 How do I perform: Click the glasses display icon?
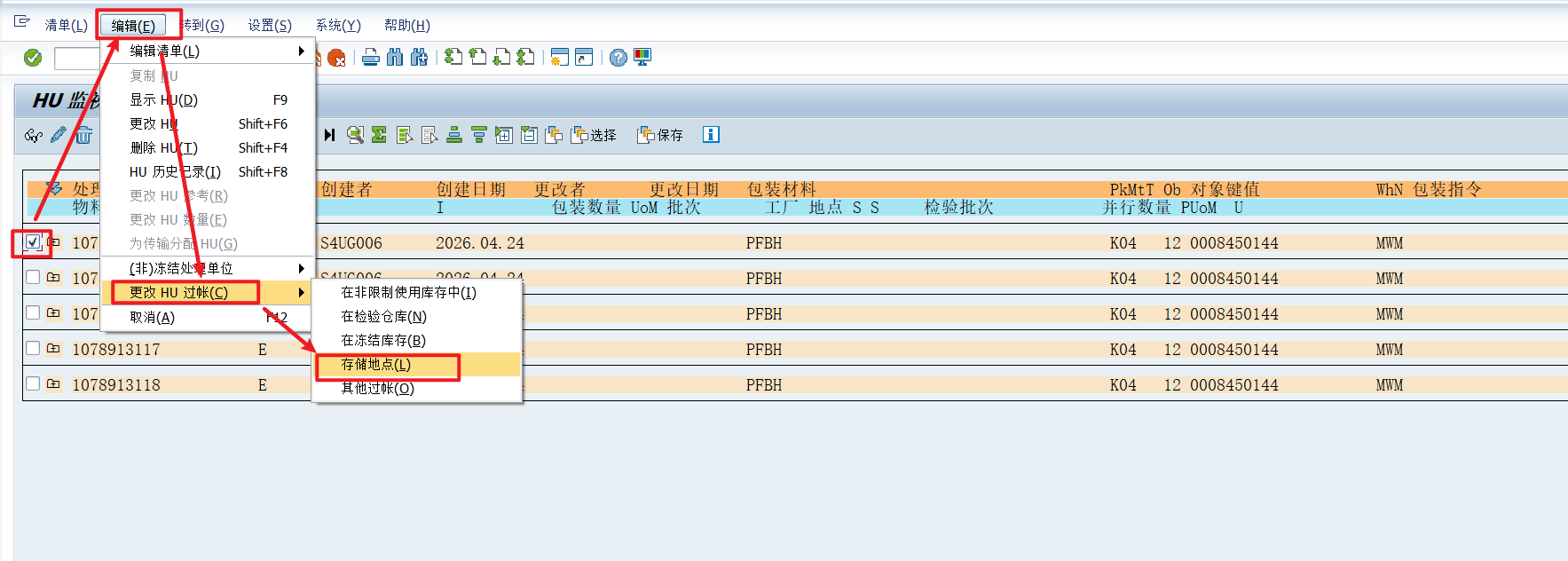(34, 135)
